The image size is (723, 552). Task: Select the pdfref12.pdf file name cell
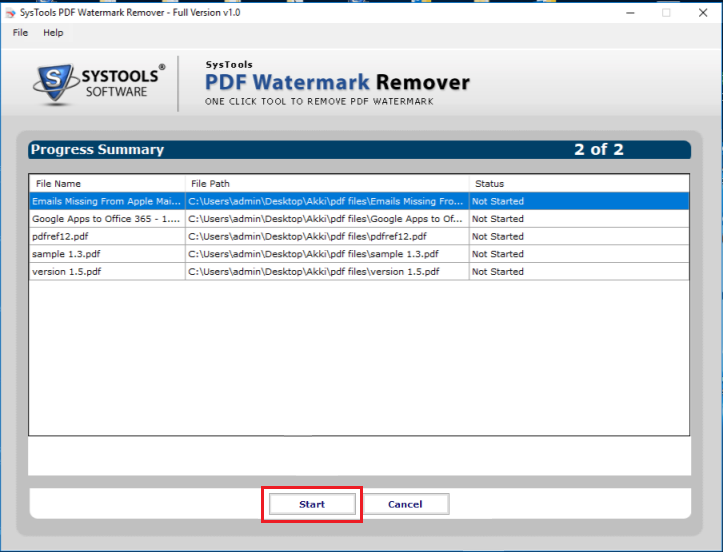(x=107, y=236)
